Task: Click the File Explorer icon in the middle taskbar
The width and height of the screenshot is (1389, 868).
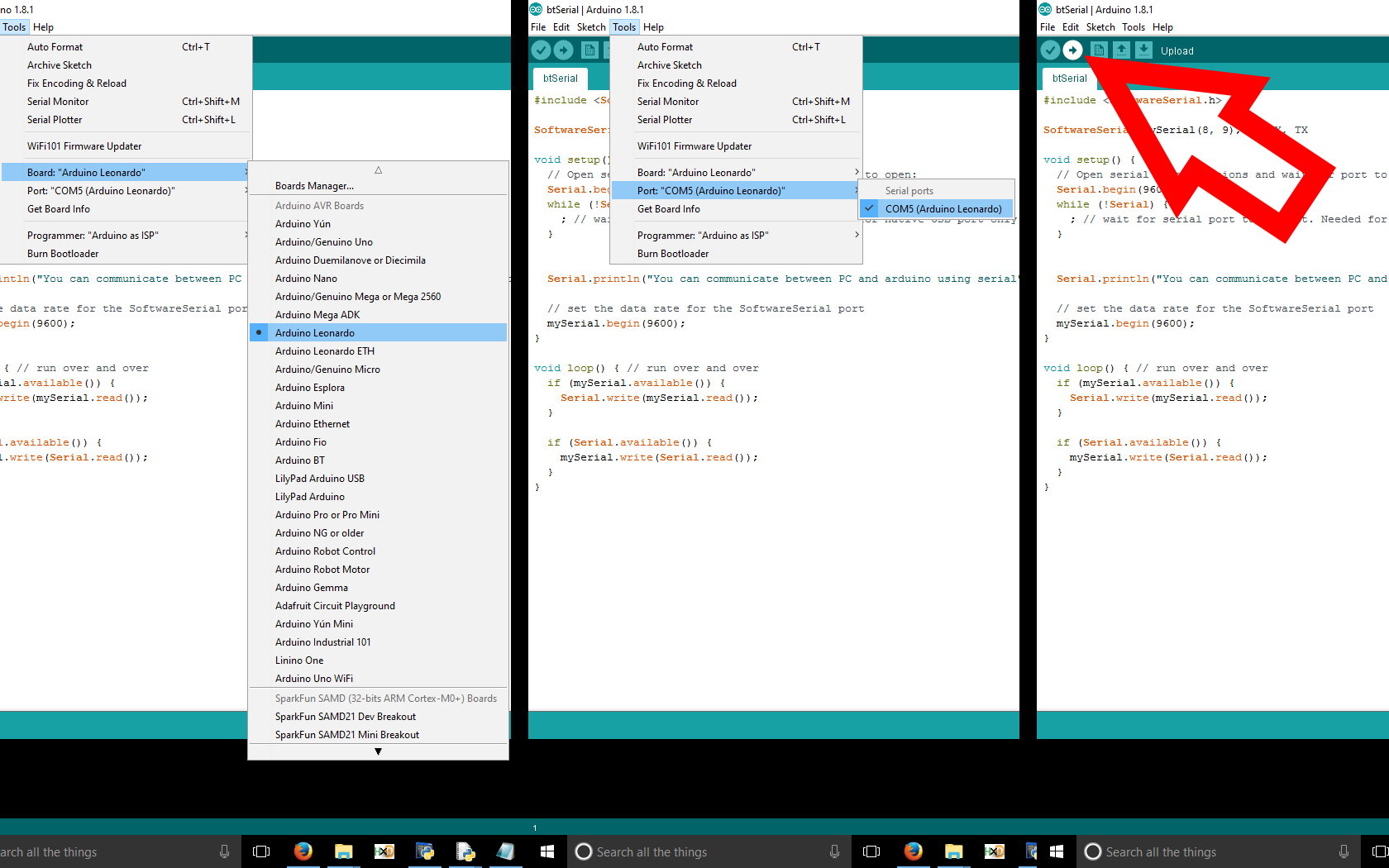Action: [x=953, y=851]
